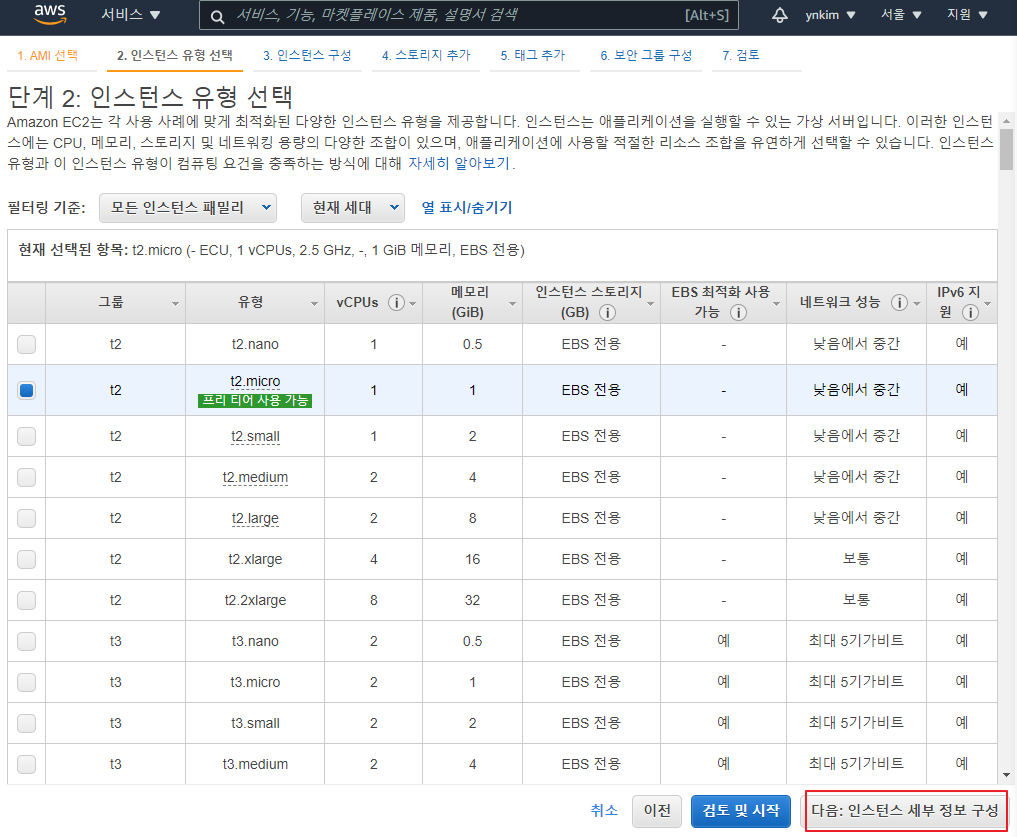
Task: Click the 이전 previous button
Action: [x=657, y=811]
